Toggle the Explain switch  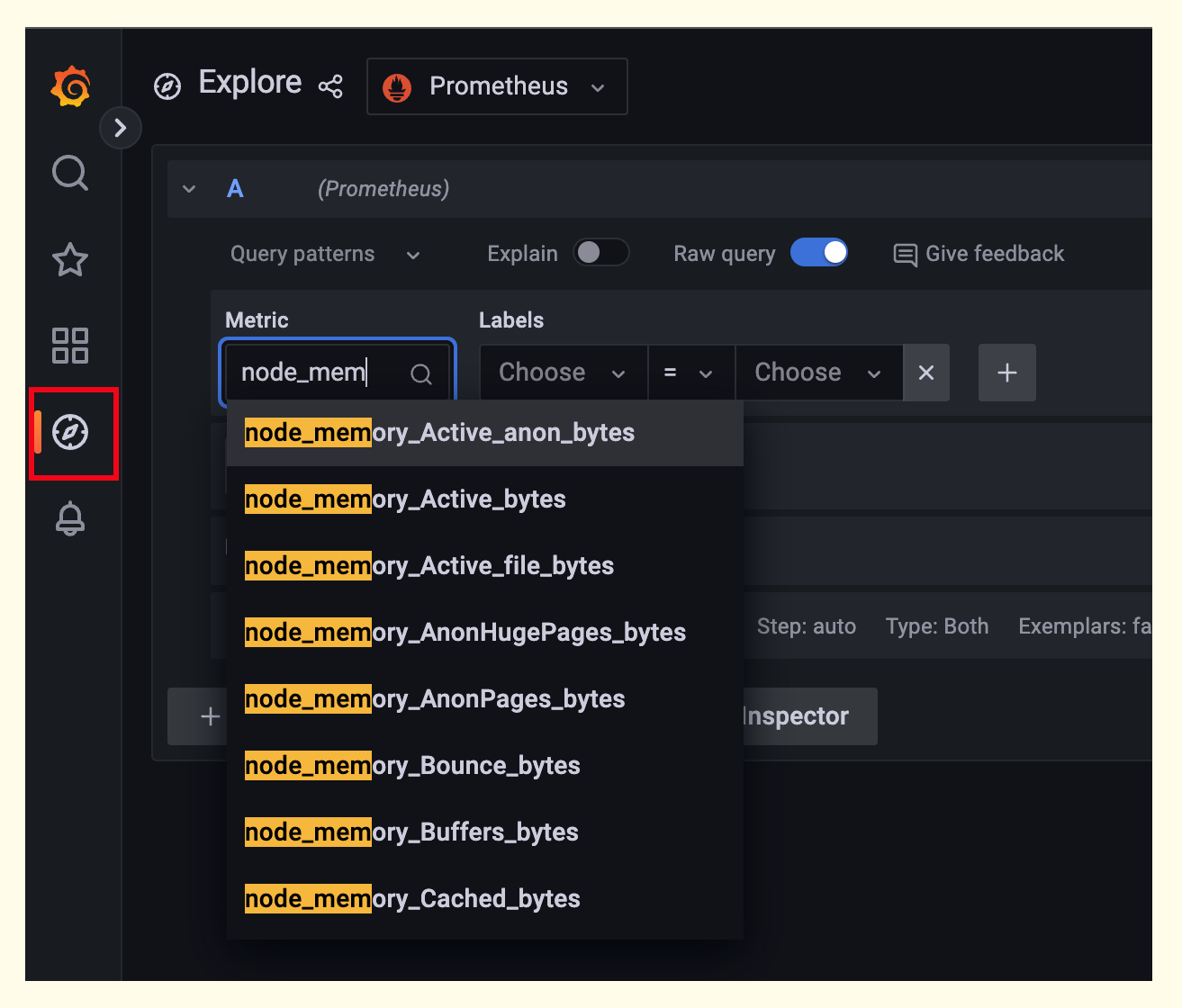click(601, 253)
